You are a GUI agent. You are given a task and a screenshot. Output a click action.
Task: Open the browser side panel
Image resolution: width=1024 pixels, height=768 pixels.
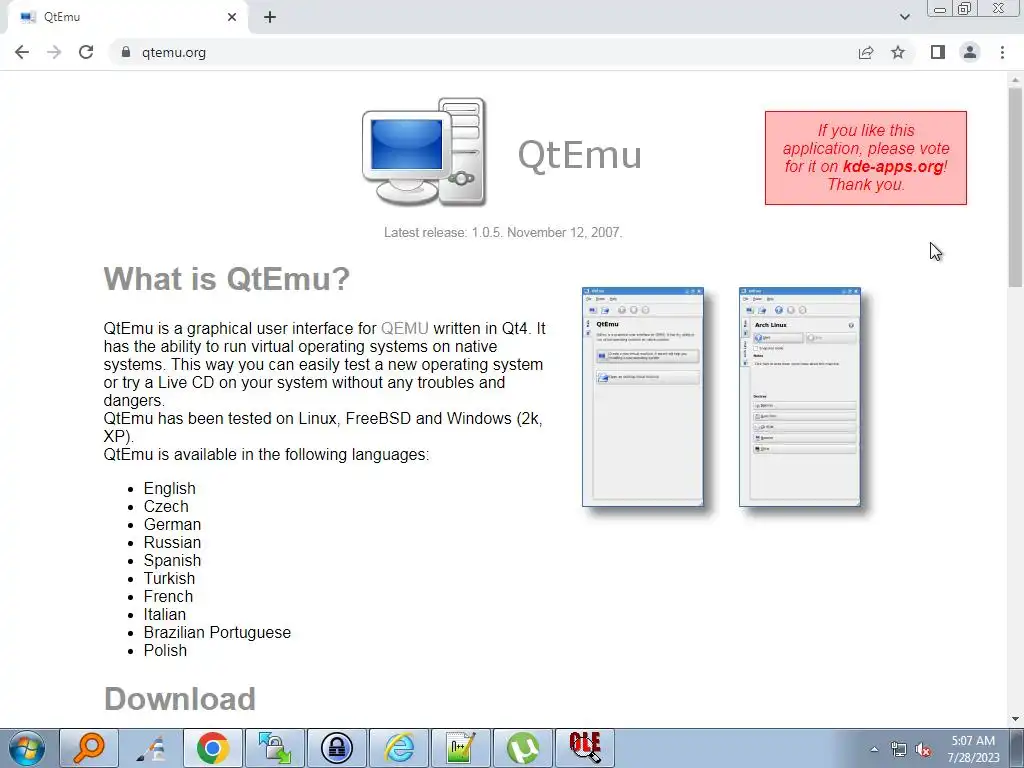point(938,52)
